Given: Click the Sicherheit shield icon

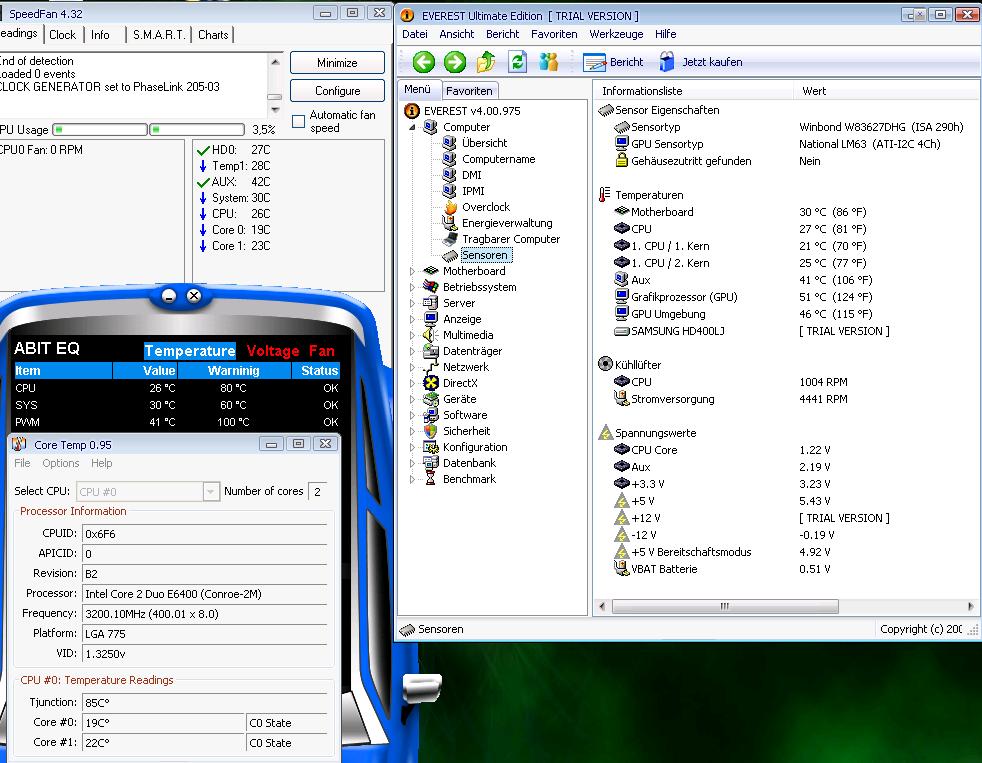Looking at the screenshot, I should 430,431.
